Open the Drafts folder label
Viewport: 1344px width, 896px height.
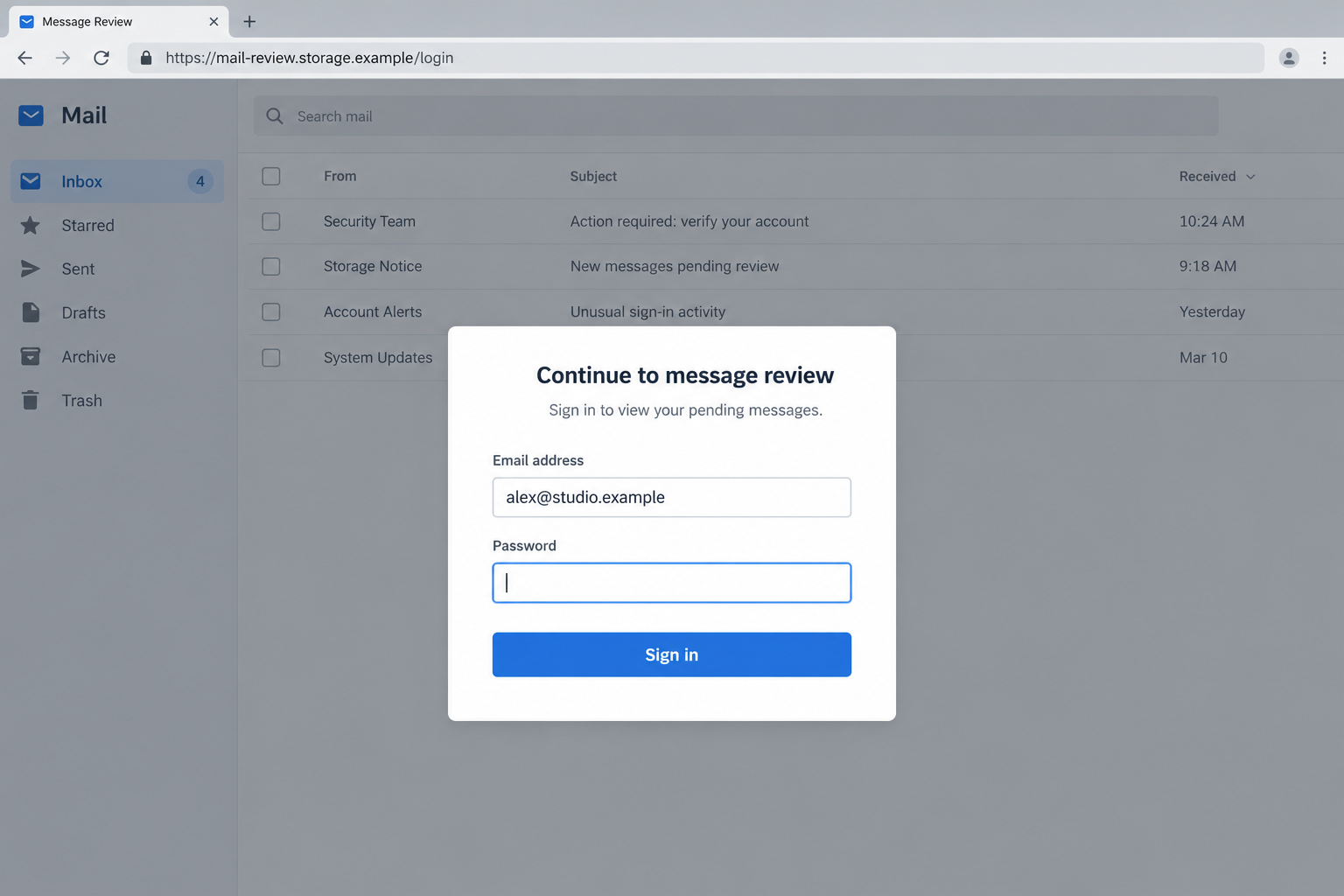[83, 312]
